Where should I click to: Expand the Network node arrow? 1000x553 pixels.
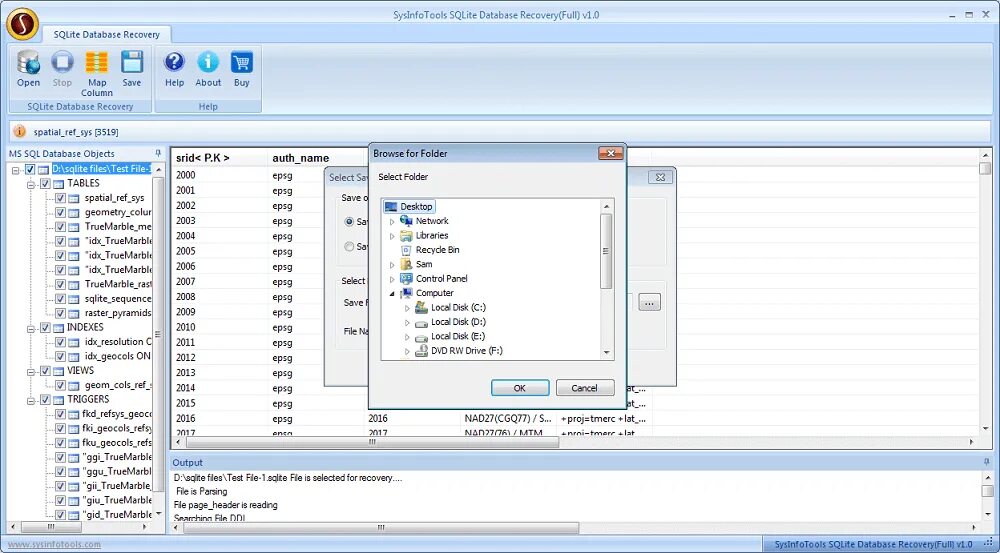392,221
